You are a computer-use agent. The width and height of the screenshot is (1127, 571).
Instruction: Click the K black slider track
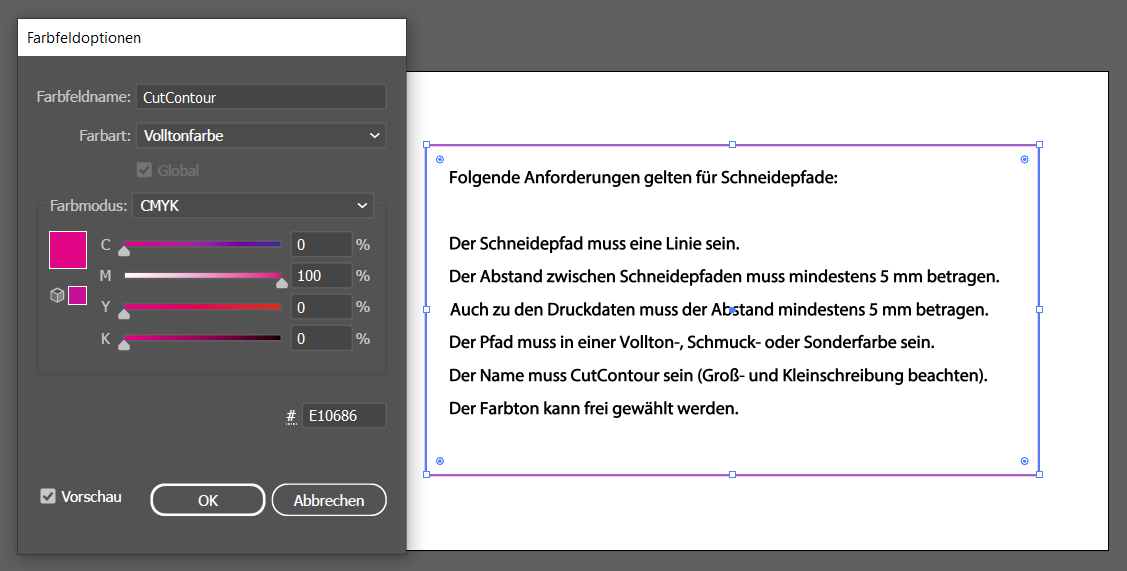203,338
